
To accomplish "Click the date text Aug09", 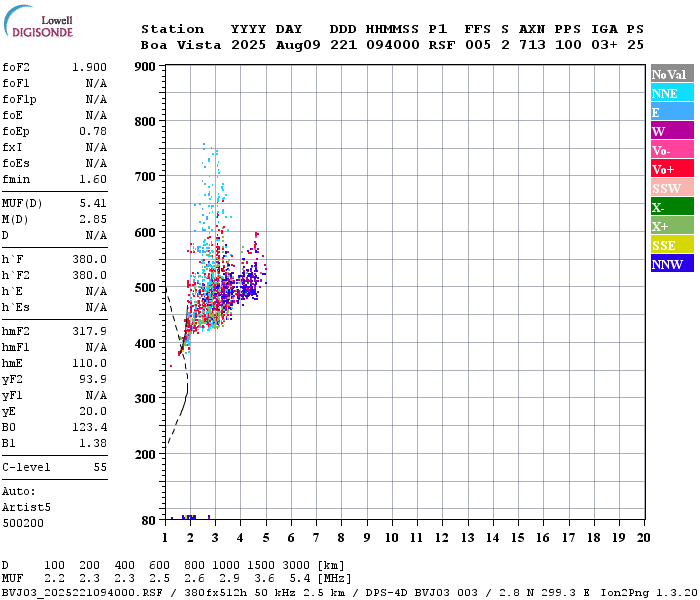I will click(298, 46).
